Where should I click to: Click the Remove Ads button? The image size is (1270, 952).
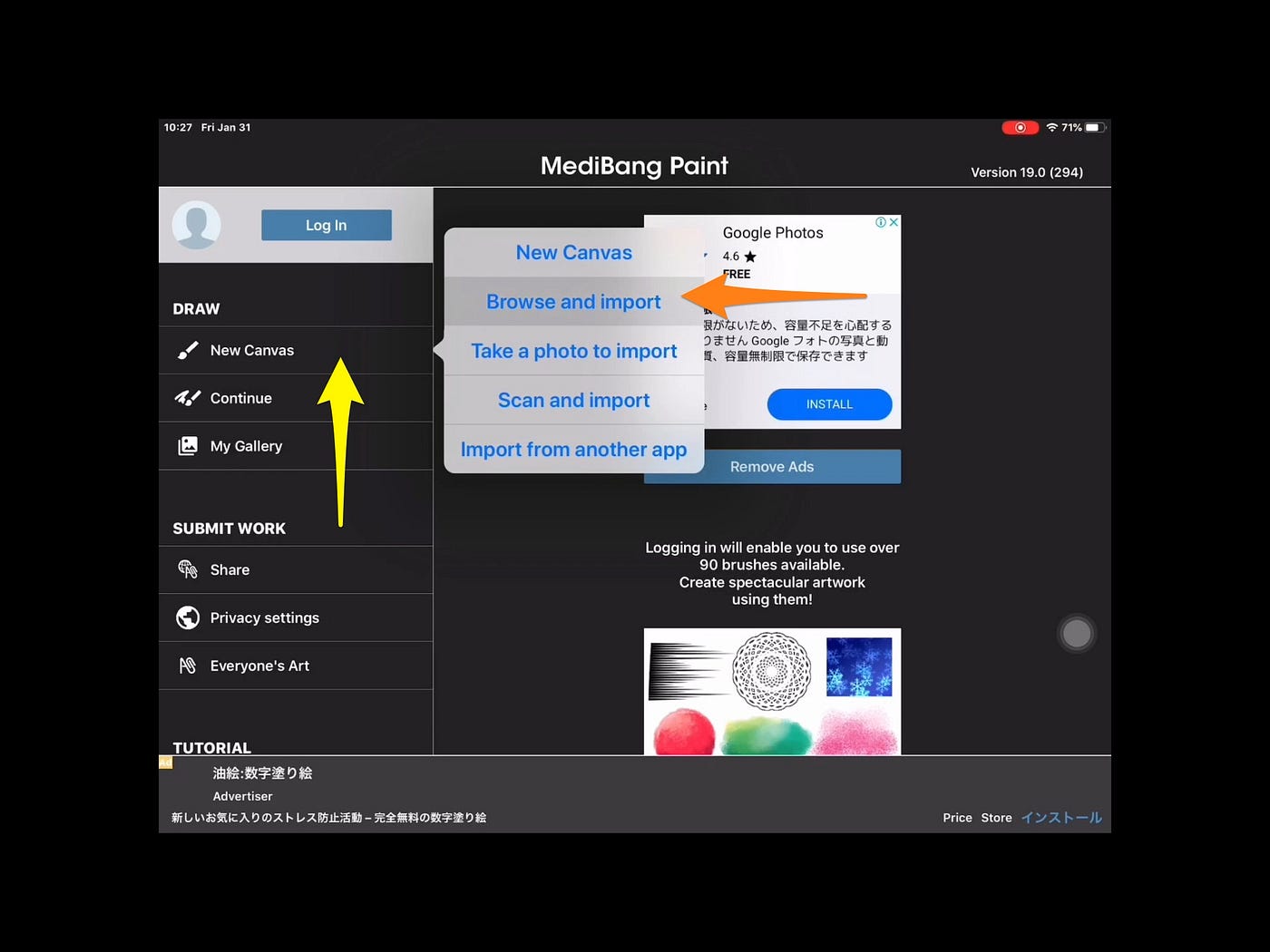[772, 466]
